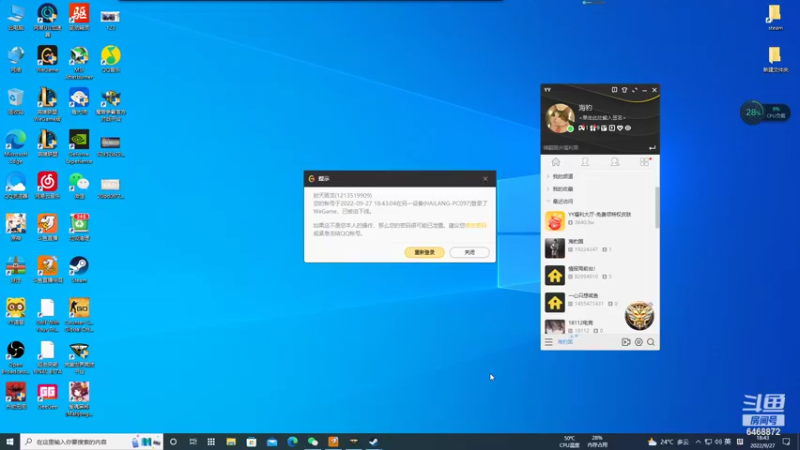Open Microsoft Edge from the taskbar

(x=292, y=442)
